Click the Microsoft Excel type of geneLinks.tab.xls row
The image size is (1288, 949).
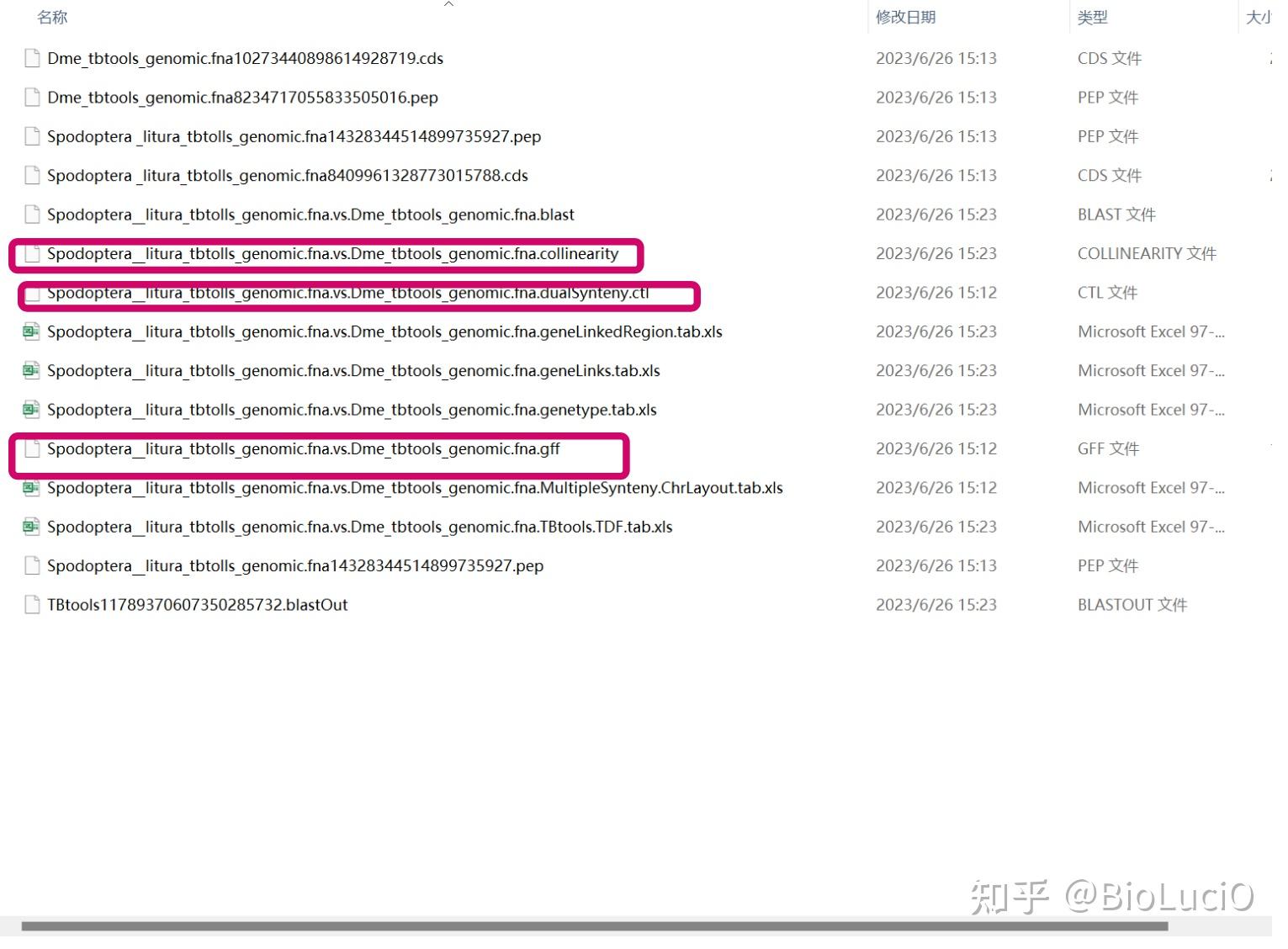(1151, 371)
